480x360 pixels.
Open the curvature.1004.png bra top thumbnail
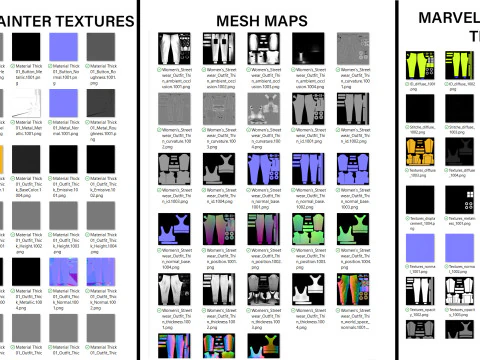(x=264, y=109)
